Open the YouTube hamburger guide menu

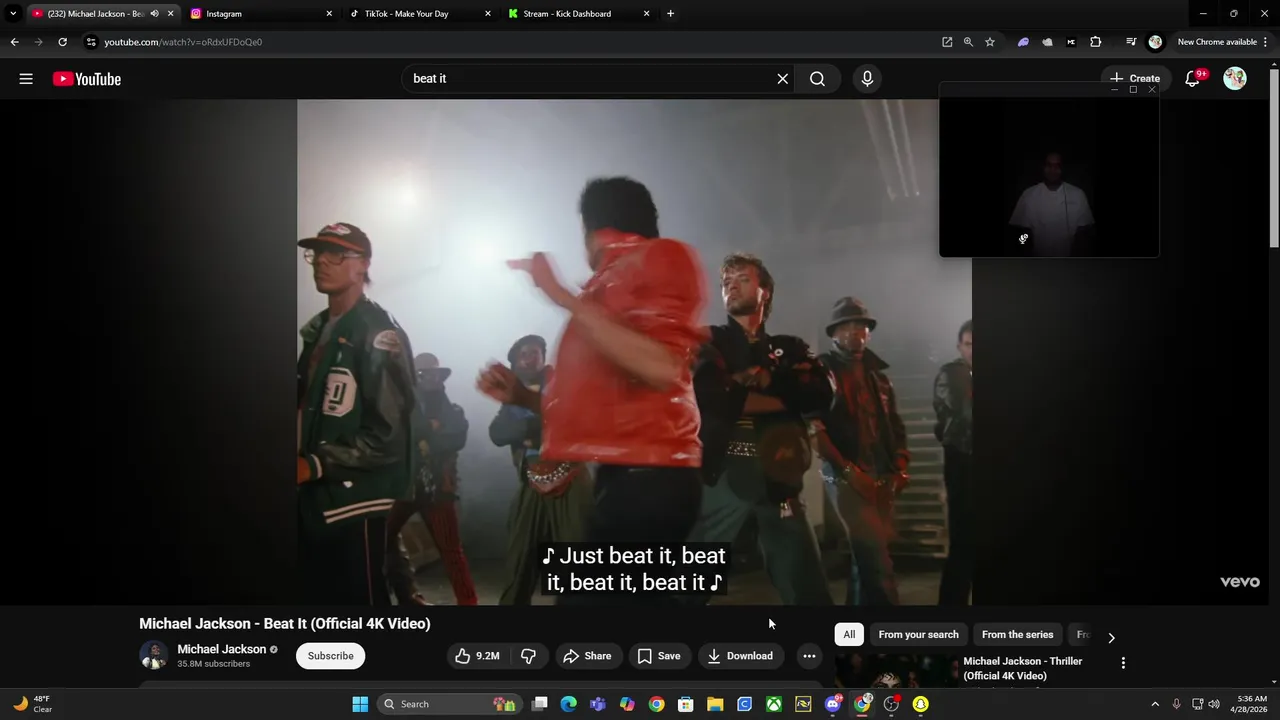tap(26, 79)
